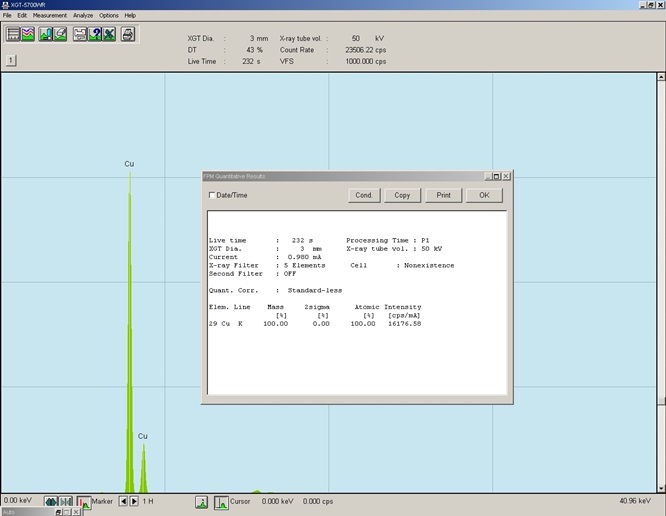
Task: Click the spectrum with exclamation mark icon
Action: (45, 34)
